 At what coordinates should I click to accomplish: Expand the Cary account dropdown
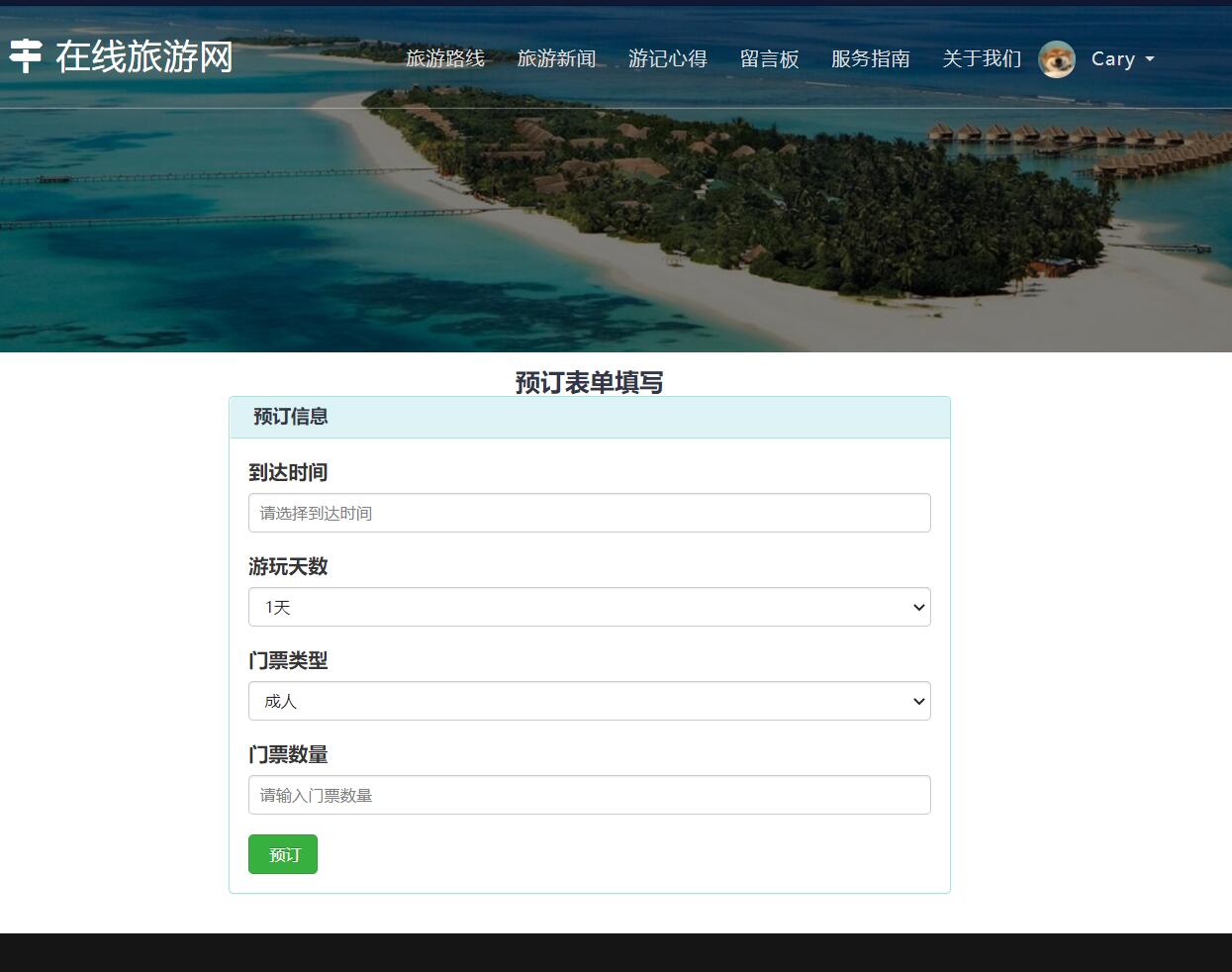point(1122,59)
